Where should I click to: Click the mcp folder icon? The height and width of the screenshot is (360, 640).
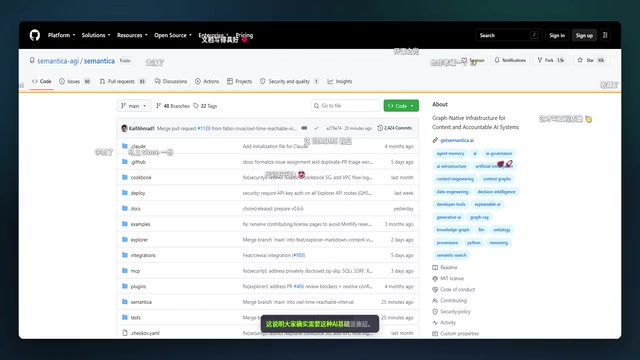pos(125,271)
